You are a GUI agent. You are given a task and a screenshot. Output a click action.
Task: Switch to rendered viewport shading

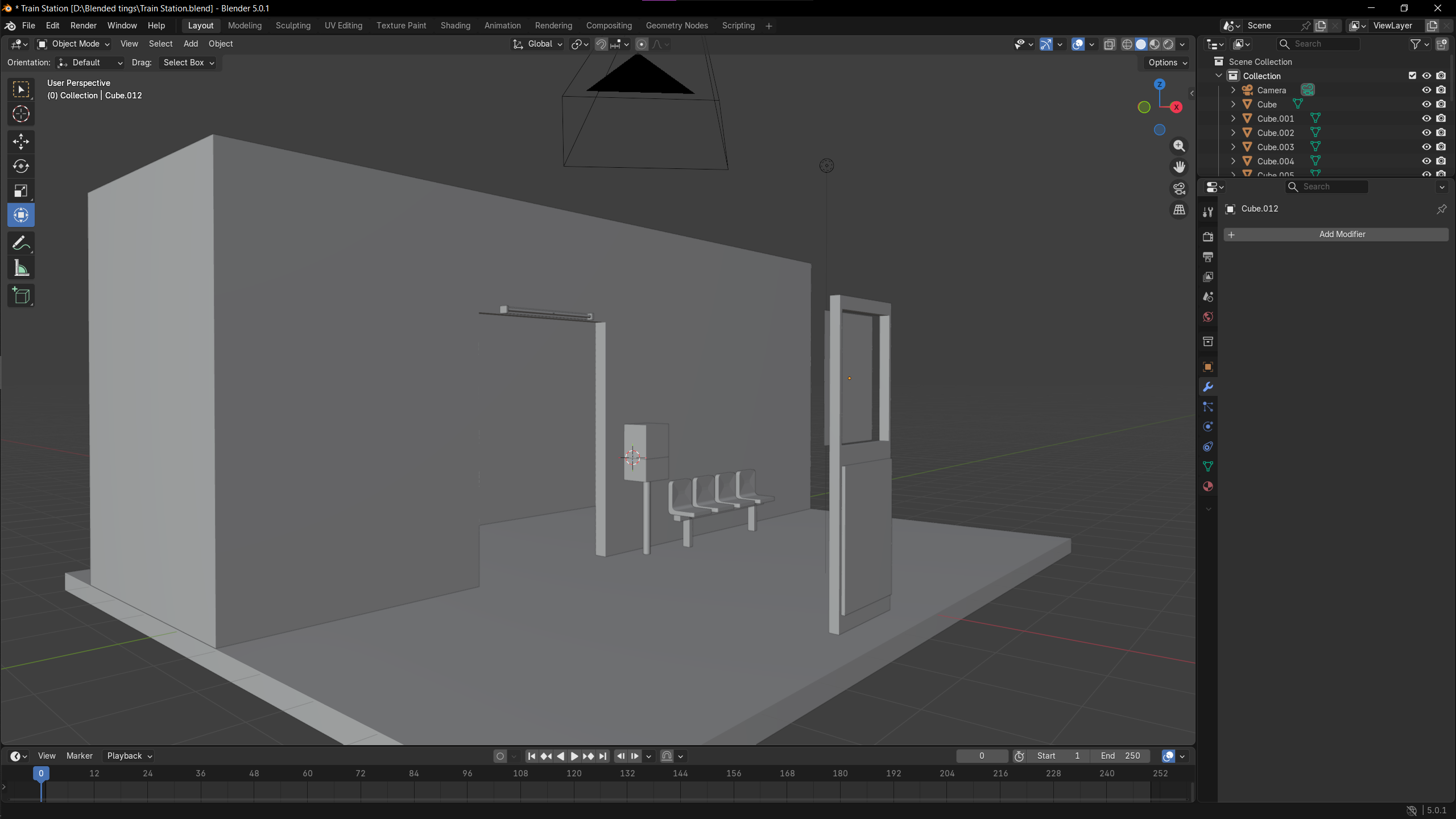tap(1168, 44)
